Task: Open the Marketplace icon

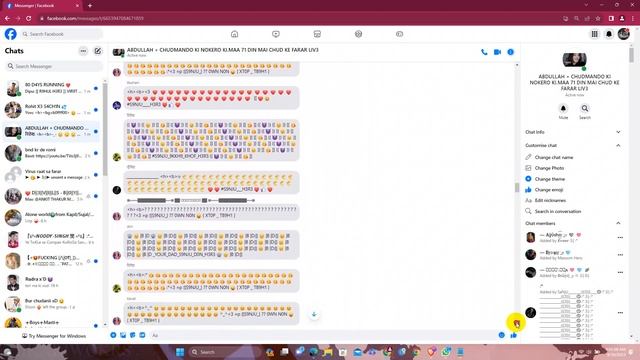Action: (x=317, y=34)
